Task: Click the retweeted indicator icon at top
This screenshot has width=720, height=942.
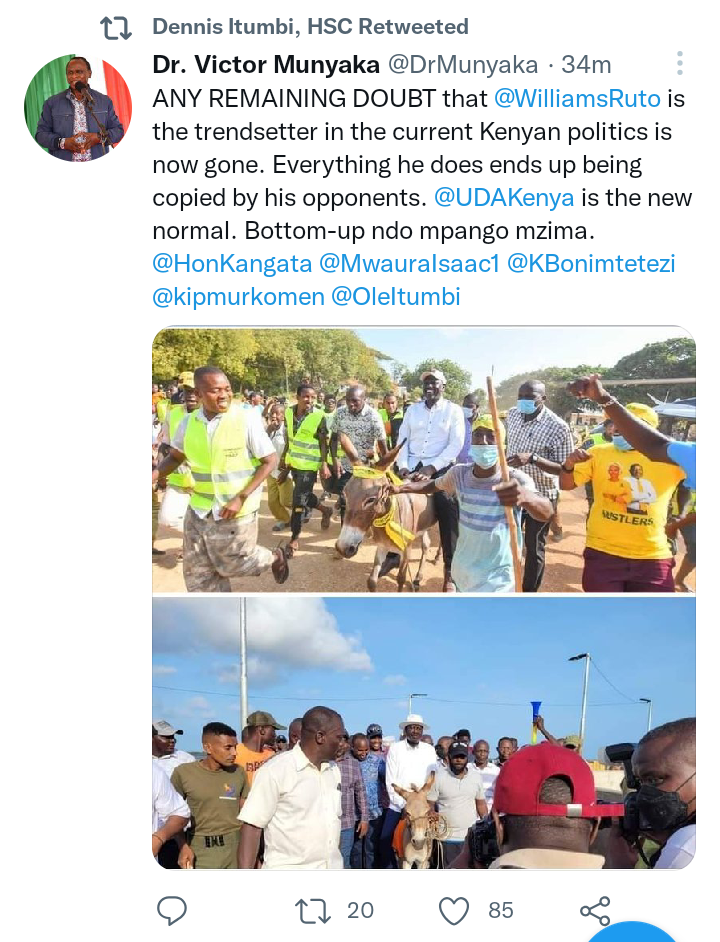Action: (116, 28)
